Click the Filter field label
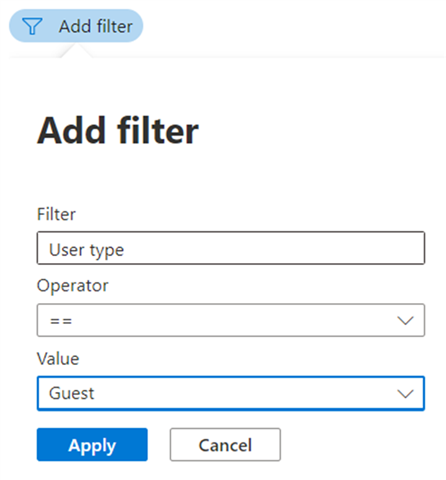 [56, 214]
